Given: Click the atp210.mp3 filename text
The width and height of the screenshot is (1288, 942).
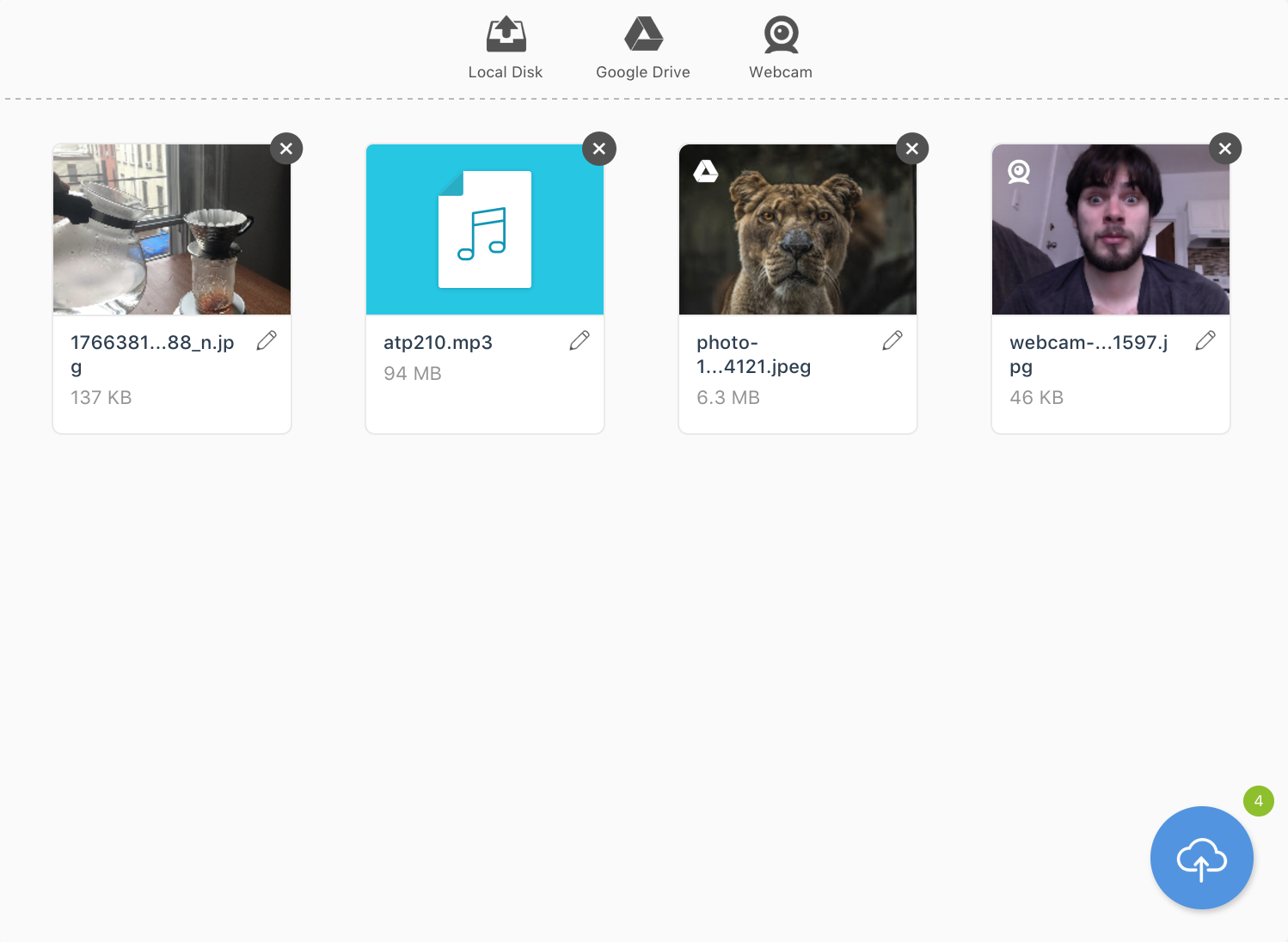Looking at the screenshot, I should (438, 342).
